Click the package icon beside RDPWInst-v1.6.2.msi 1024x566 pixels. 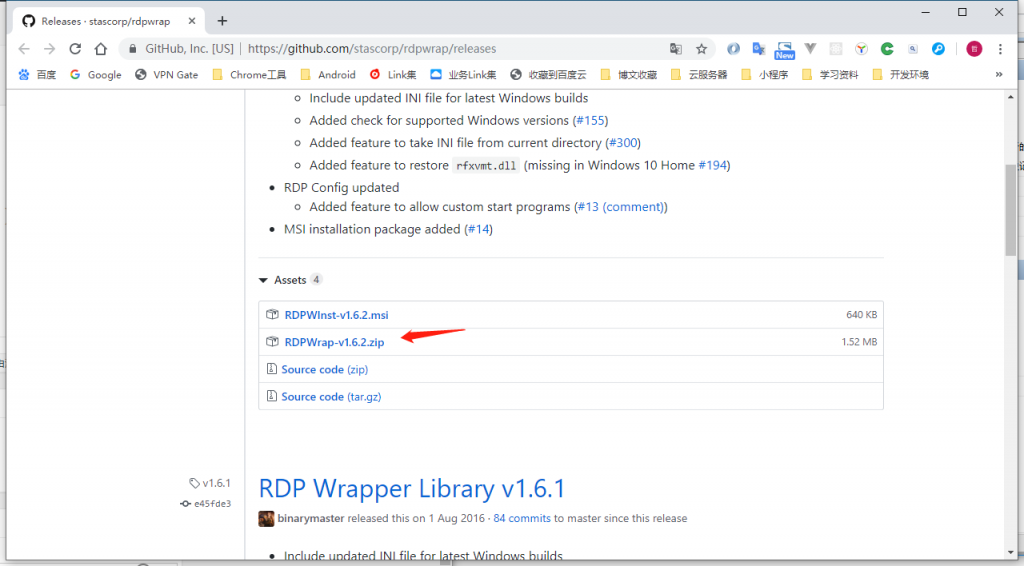click(272, 315)
